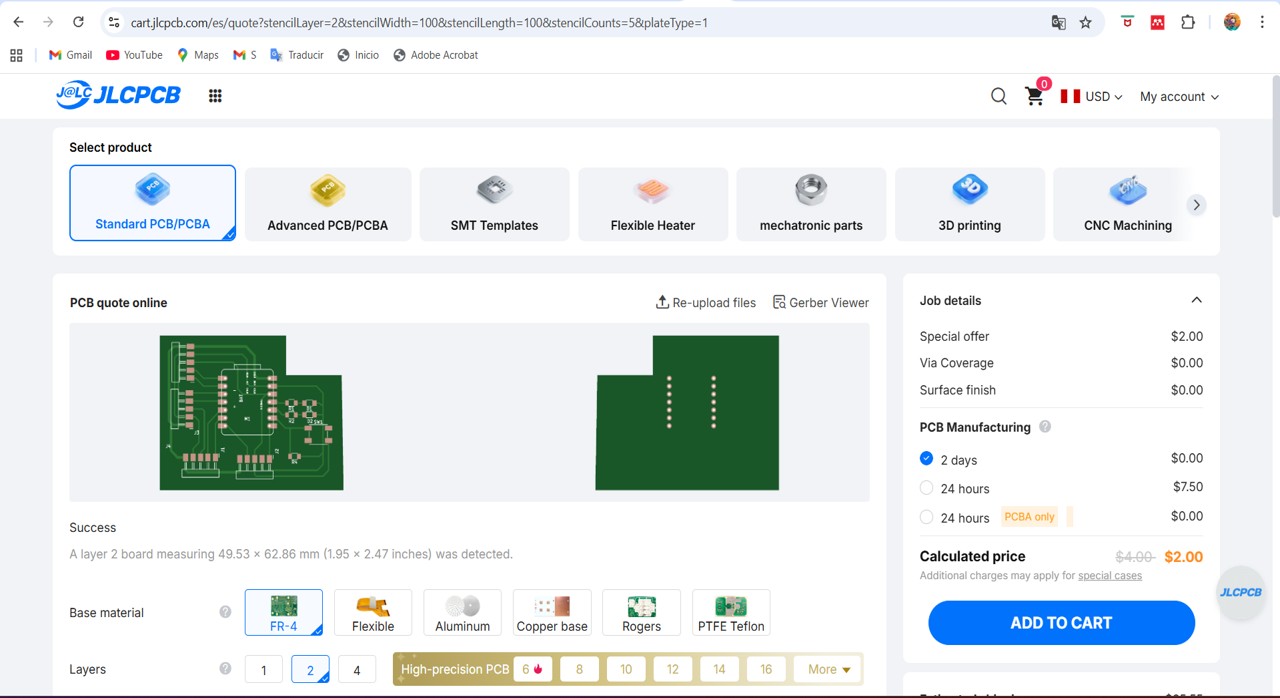Open the shopping cart icon
Viewport: 1280px width, 698px height.
1035,96
